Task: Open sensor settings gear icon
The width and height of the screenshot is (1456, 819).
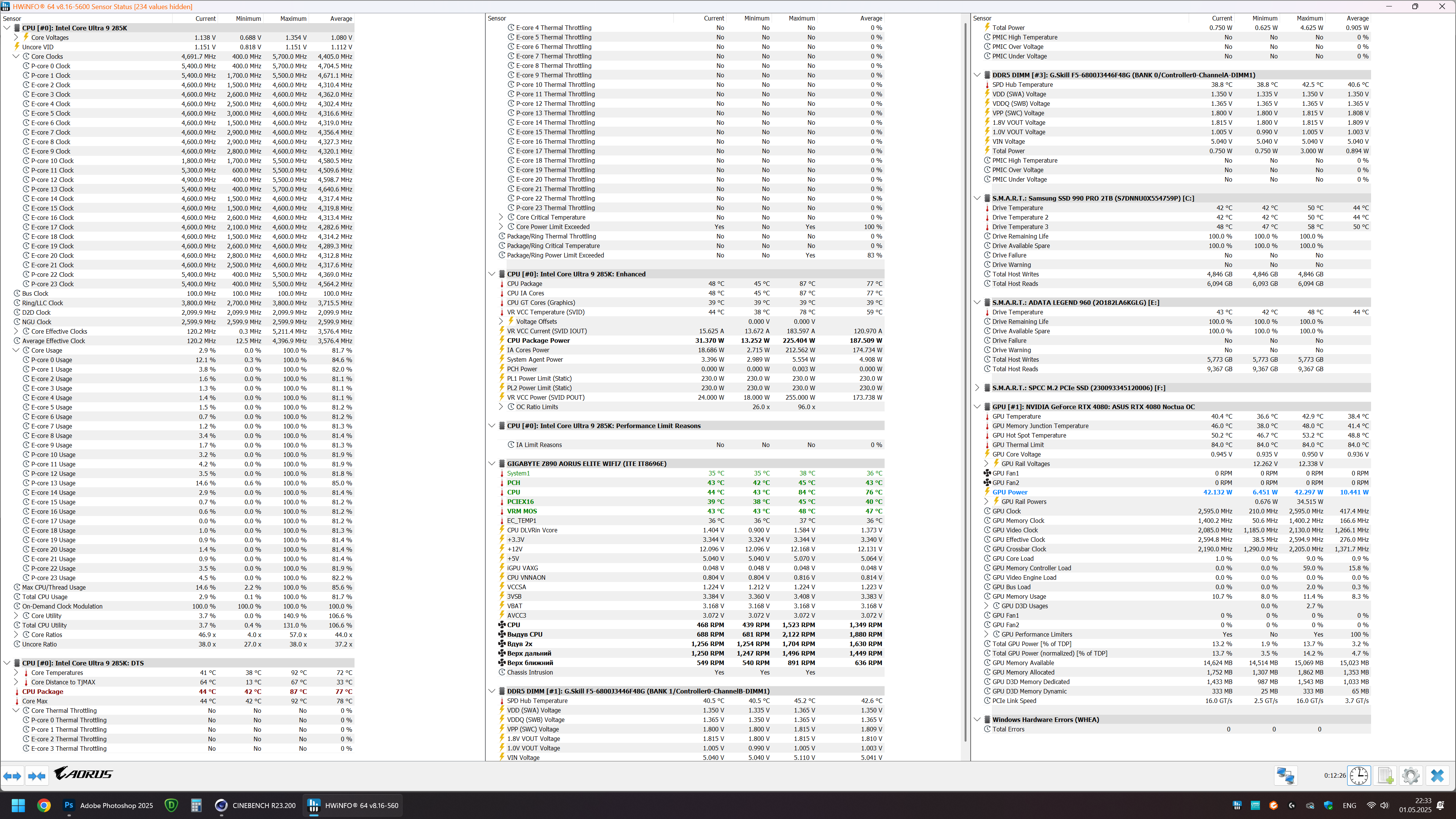Action: 1411,775
